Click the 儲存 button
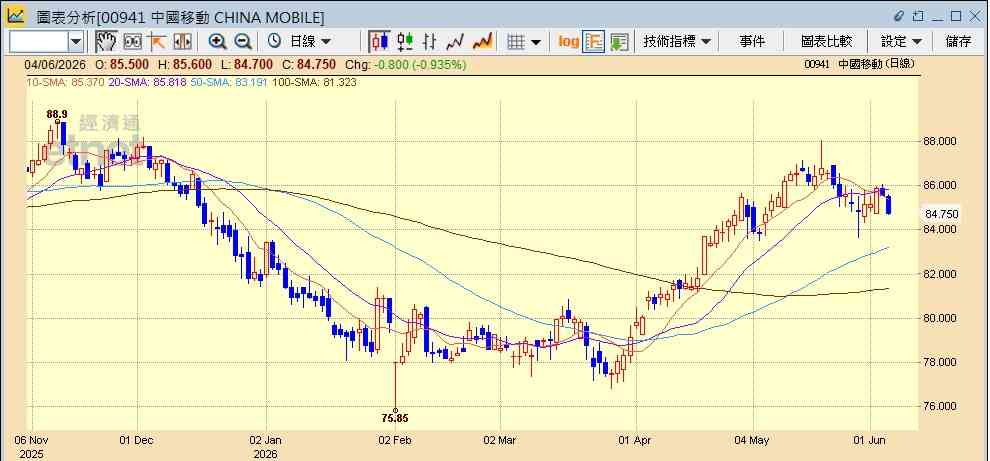 point(958,42)
